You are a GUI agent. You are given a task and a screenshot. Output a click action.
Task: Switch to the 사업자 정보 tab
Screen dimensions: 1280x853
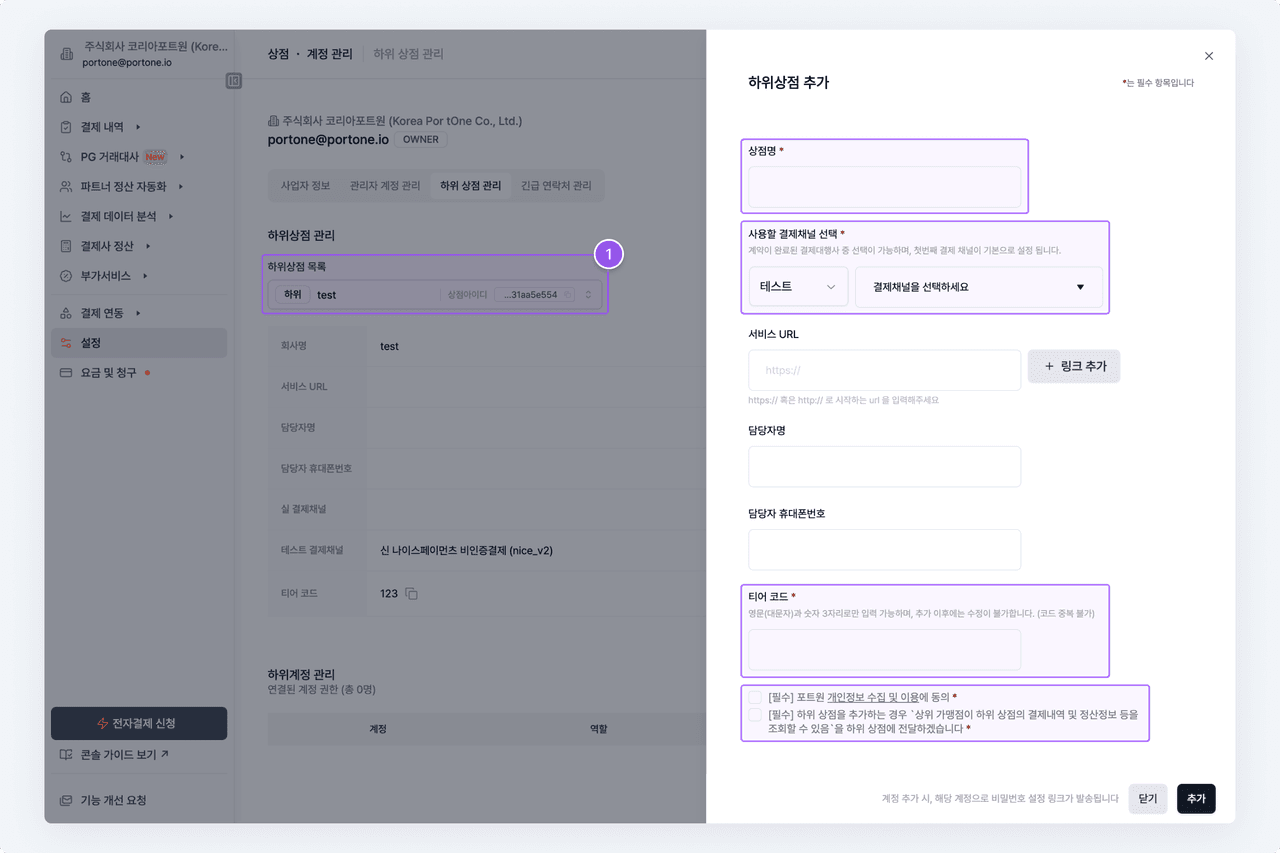click(305, 186)
